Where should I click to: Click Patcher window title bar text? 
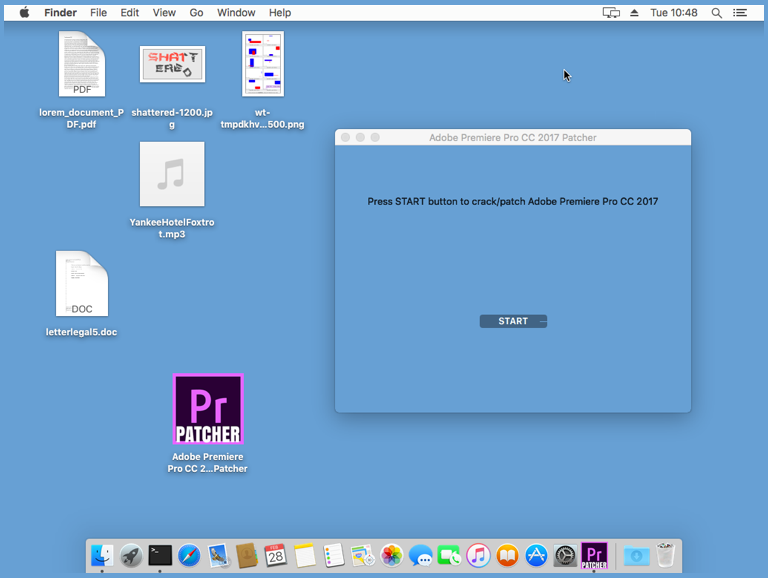513,138
